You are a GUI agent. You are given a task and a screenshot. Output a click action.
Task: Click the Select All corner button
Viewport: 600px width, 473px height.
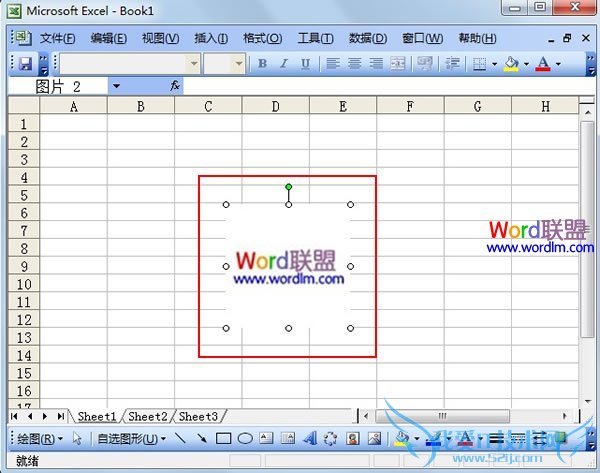click(x=24, y=105)
